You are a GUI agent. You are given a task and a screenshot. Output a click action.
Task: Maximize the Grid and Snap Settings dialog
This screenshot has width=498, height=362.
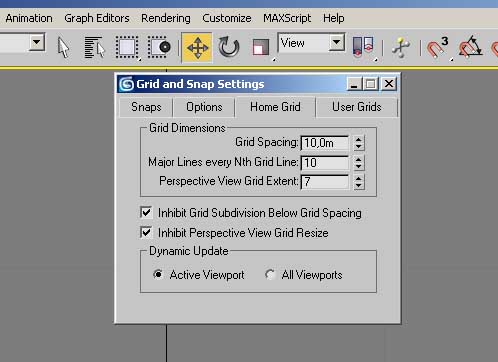[x=371, y=84]
